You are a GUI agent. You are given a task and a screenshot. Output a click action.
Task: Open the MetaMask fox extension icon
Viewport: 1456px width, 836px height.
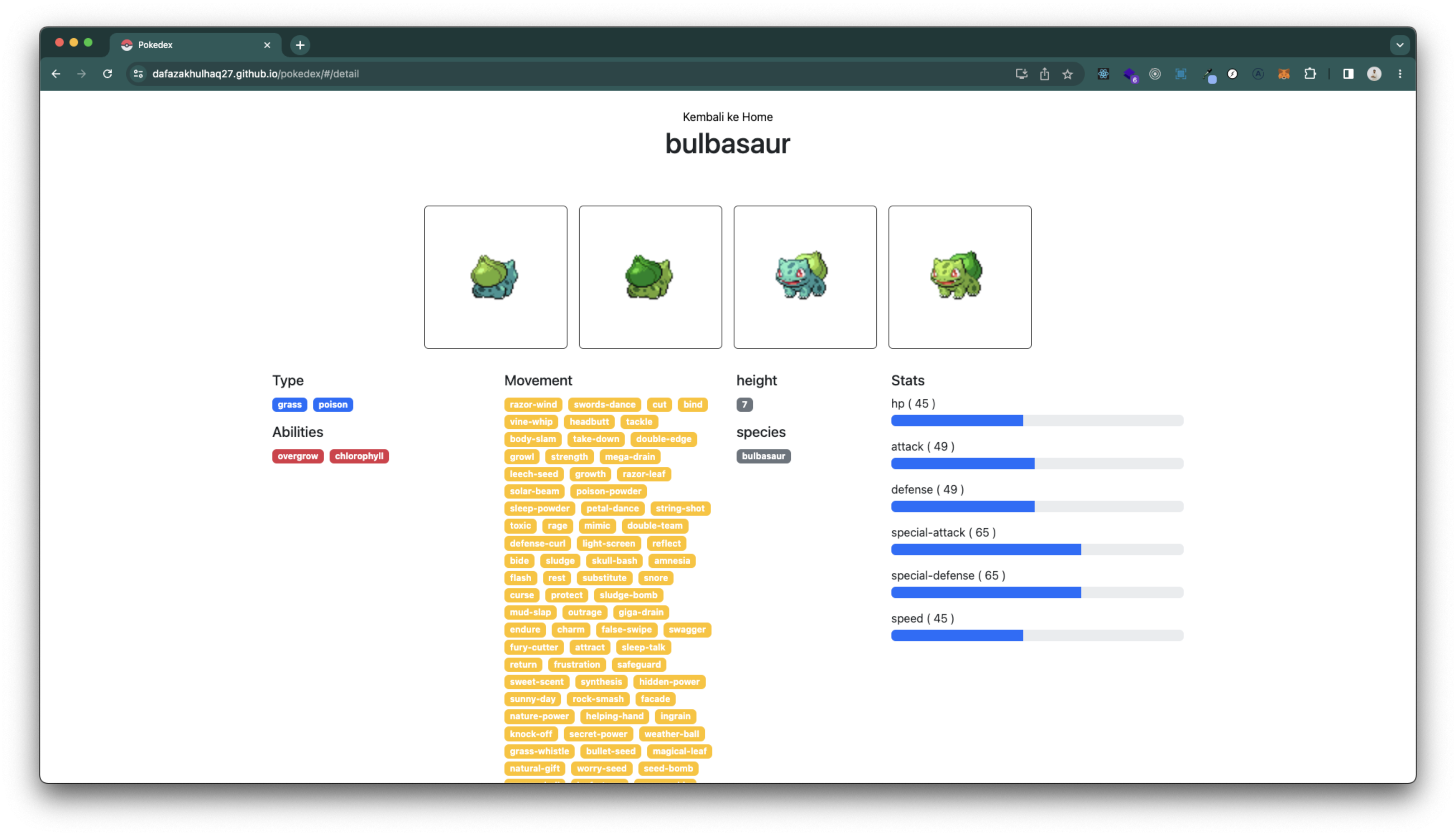pyautogui.click(x=1284, y=73)
